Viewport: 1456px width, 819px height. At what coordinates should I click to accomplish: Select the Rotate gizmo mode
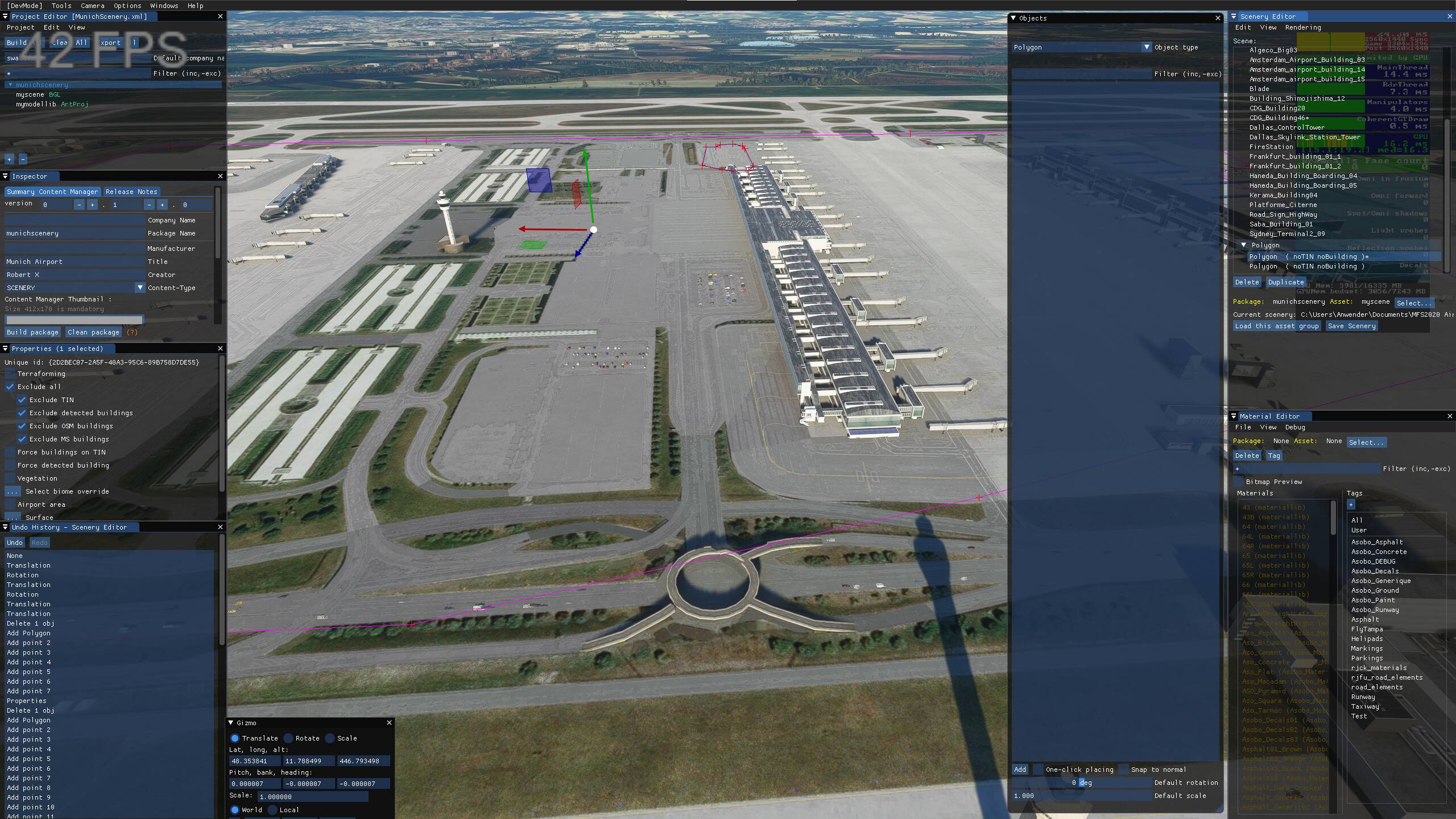coord(288,738)
